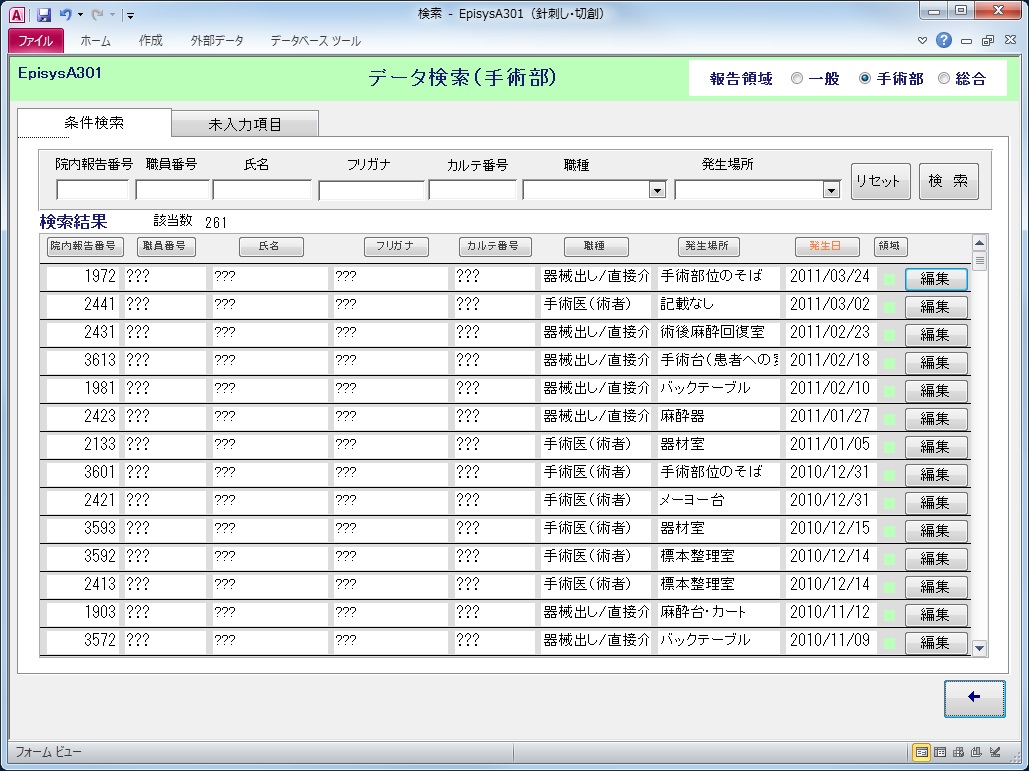Collapse the ribbon using the chevron icon
This screenshot has height=771, width=1029.
click(922, 41)
